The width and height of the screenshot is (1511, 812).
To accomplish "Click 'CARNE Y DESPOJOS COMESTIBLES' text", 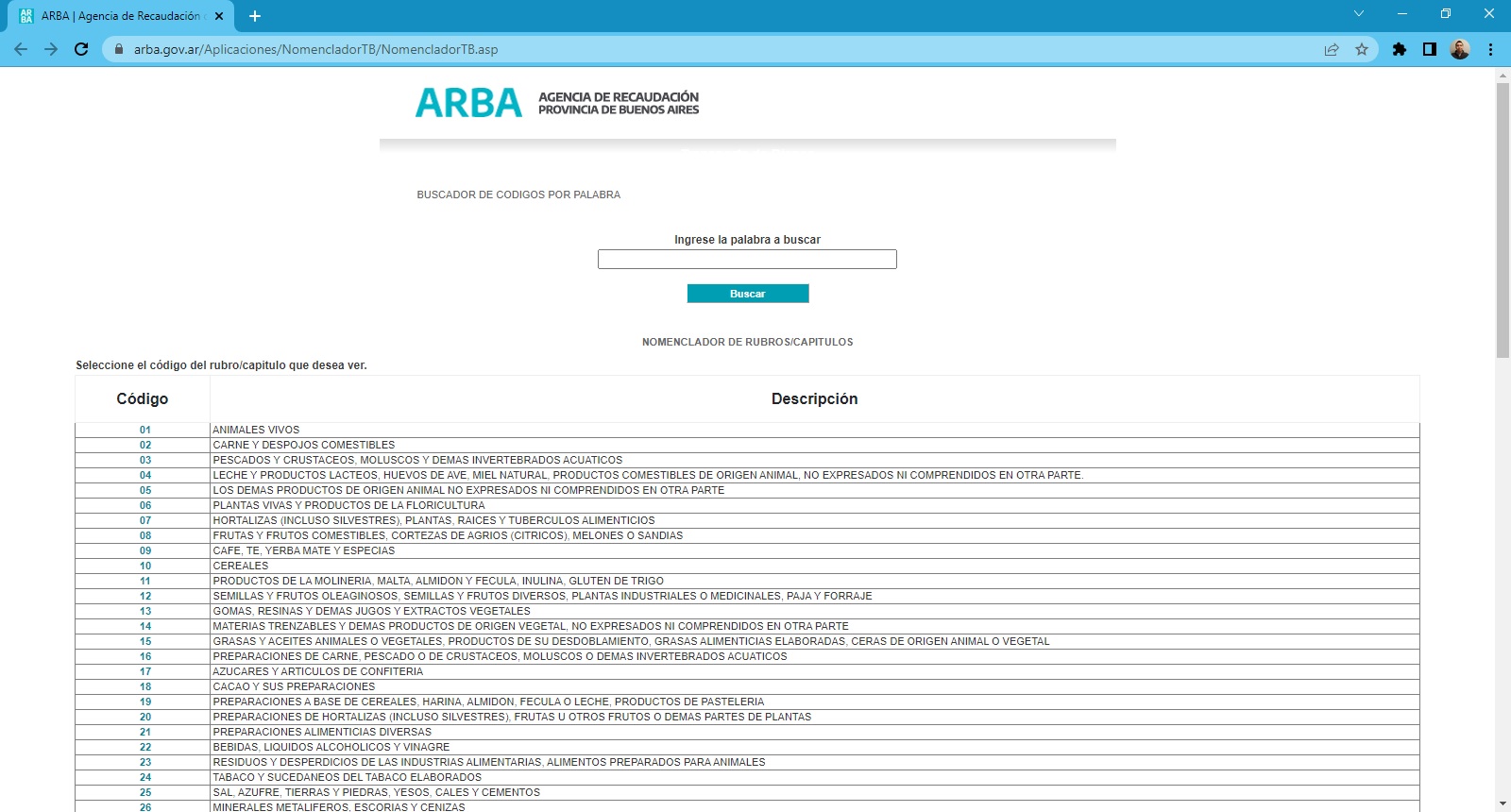I will (x=304, y=445).
